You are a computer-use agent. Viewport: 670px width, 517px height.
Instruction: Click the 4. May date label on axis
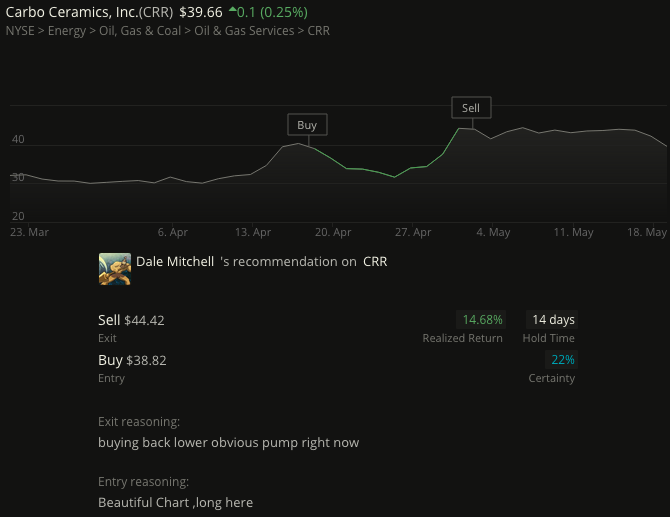[493, 232]
